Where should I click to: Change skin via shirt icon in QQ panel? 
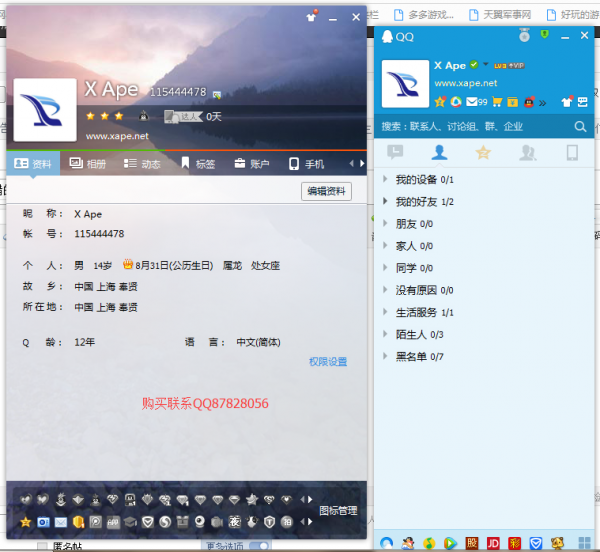(x=567, y=101)
